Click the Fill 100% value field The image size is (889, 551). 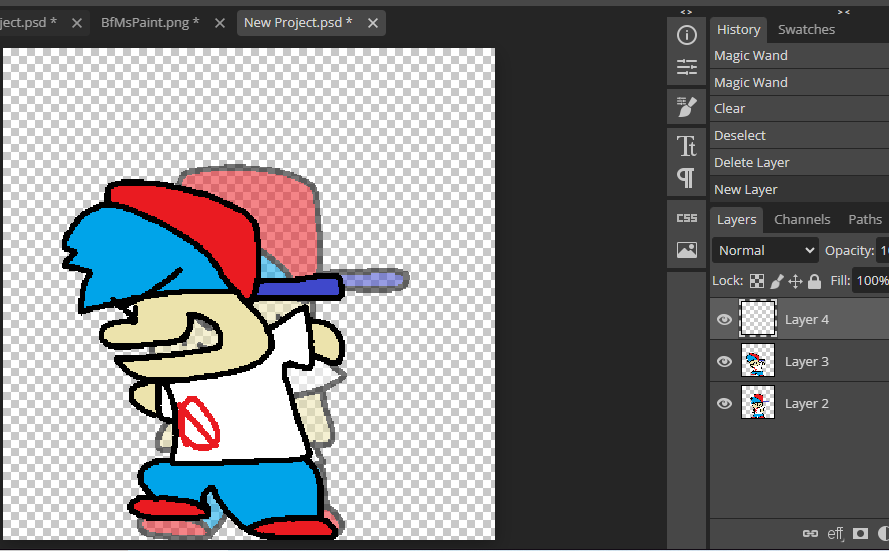click(x=871, y=281)
